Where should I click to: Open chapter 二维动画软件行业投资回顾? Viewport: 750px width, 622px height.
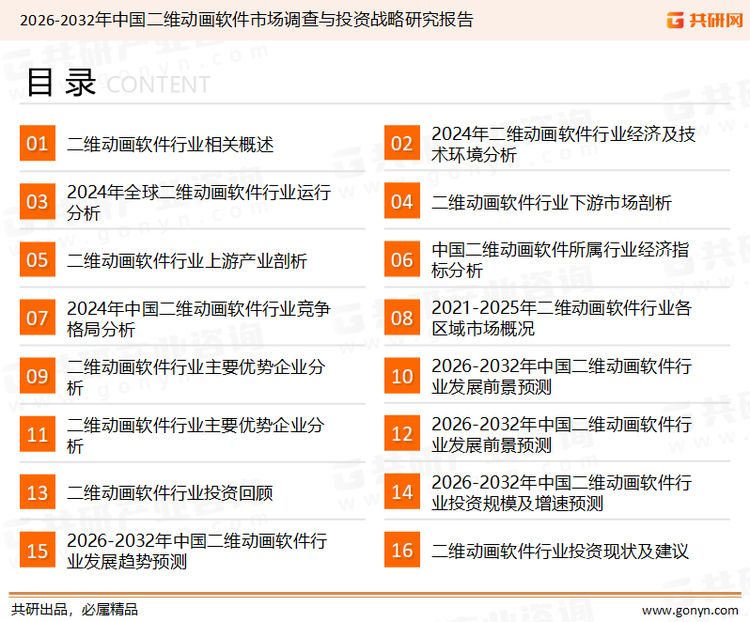[170, 493]
